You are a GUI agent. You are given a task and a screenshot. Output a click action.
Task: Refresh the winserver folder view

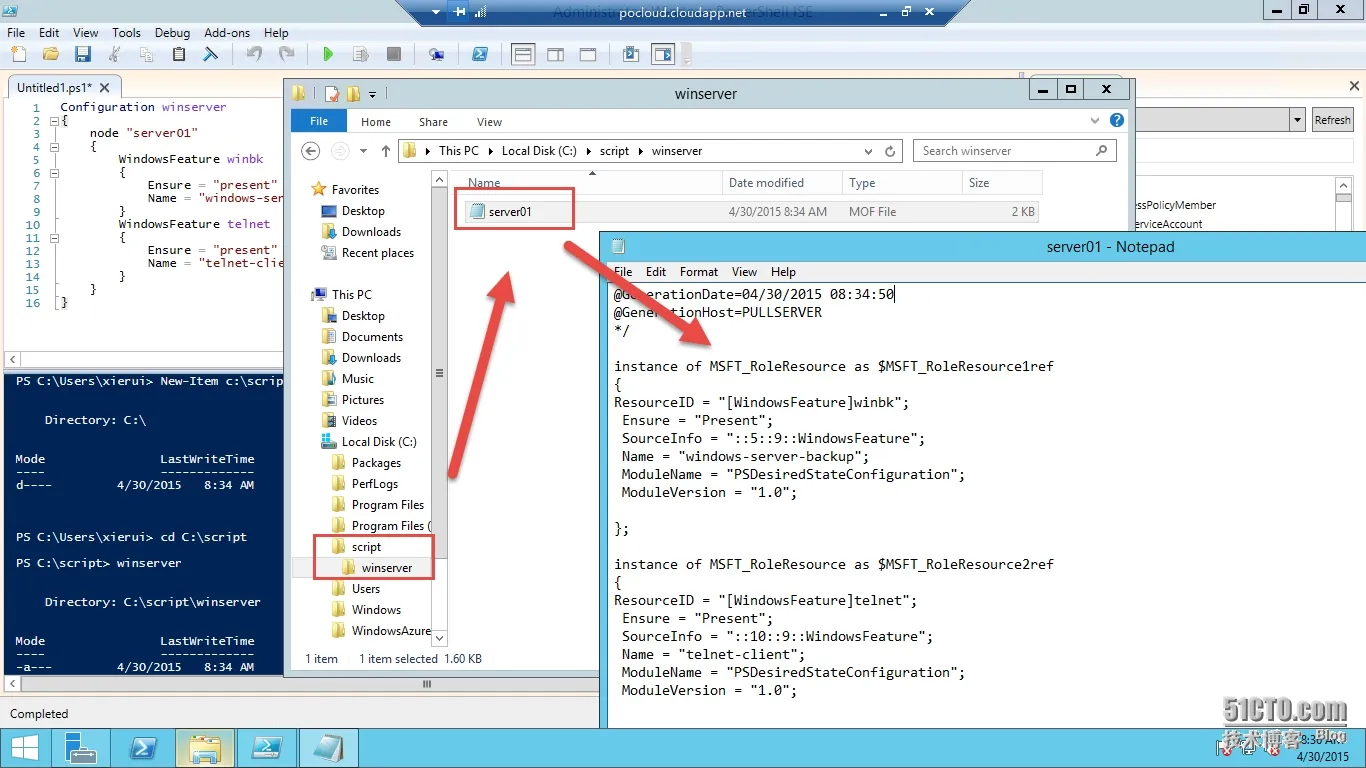point(890,151)
